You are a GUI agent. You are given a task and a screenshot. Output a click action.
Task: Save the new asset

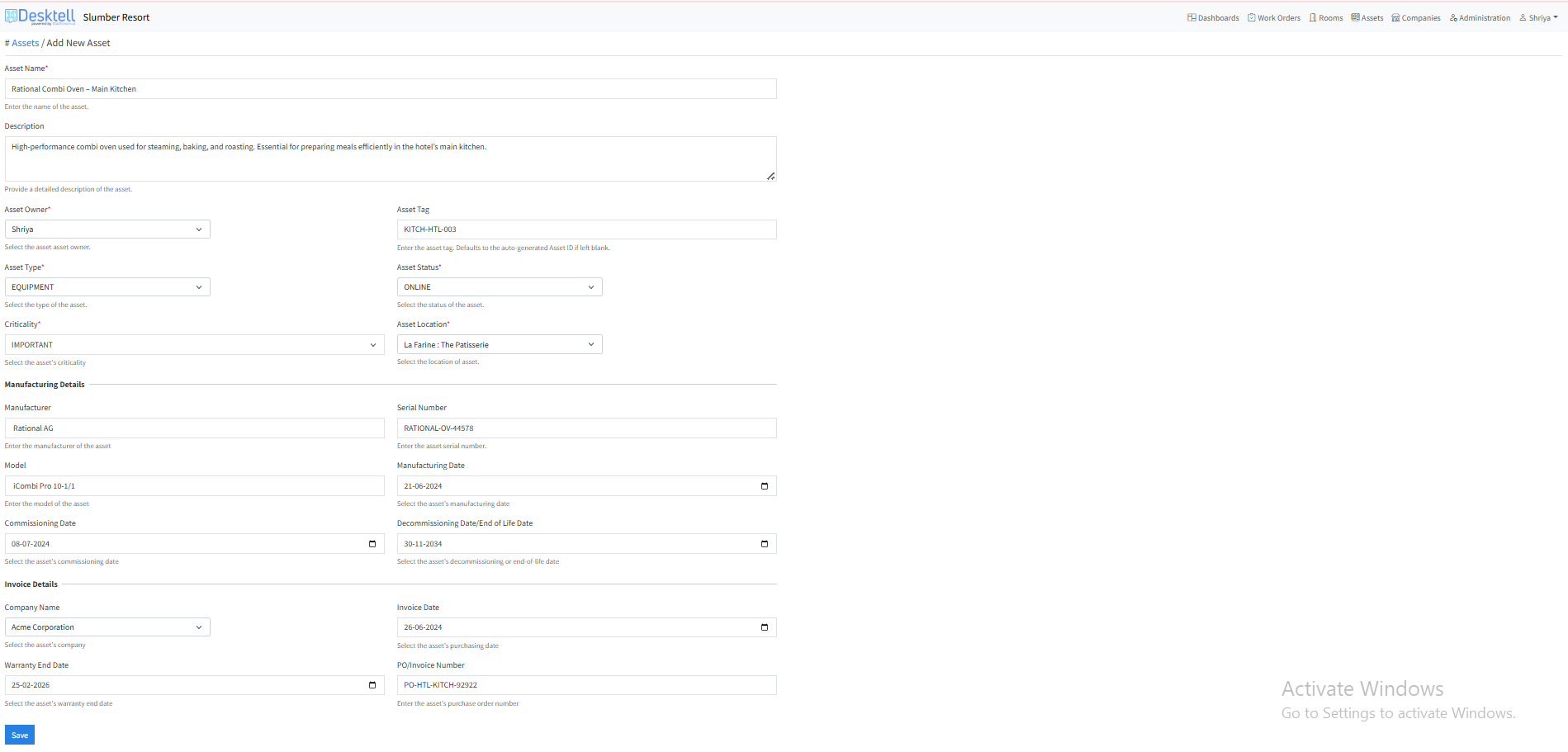(x=20, y=735)
